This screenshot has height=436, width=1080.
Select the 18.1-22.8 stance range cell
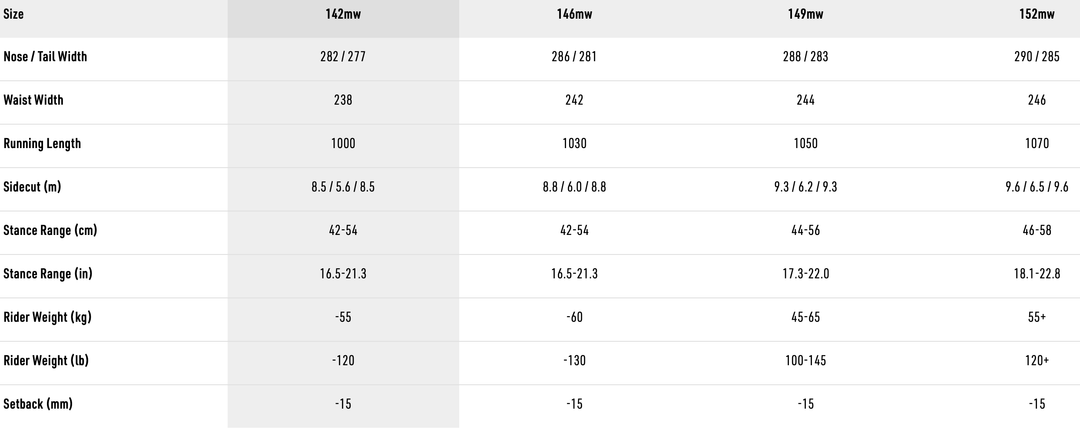1036,274
